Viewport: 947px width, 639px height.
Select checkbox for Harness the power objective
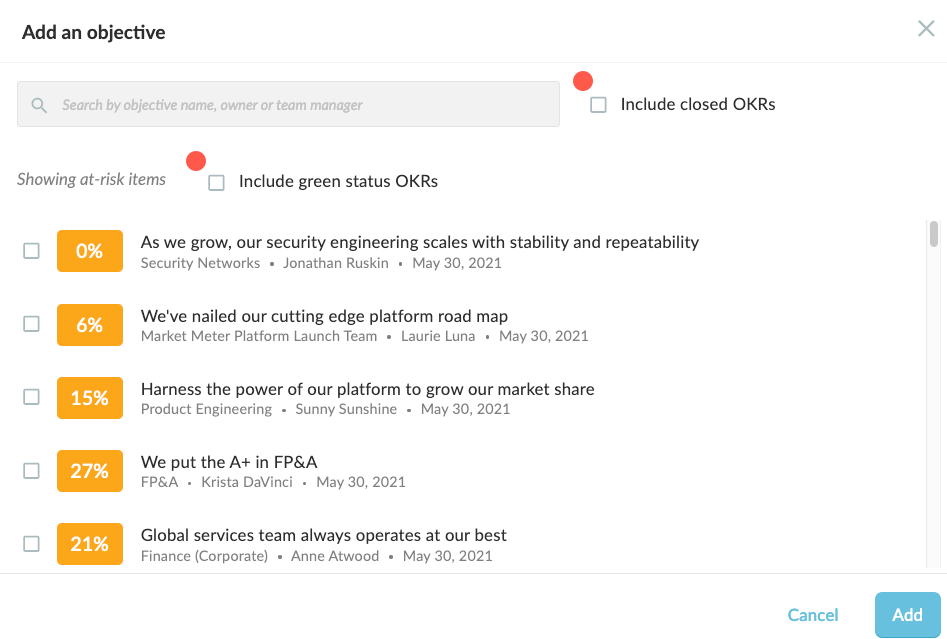[31, 397]
